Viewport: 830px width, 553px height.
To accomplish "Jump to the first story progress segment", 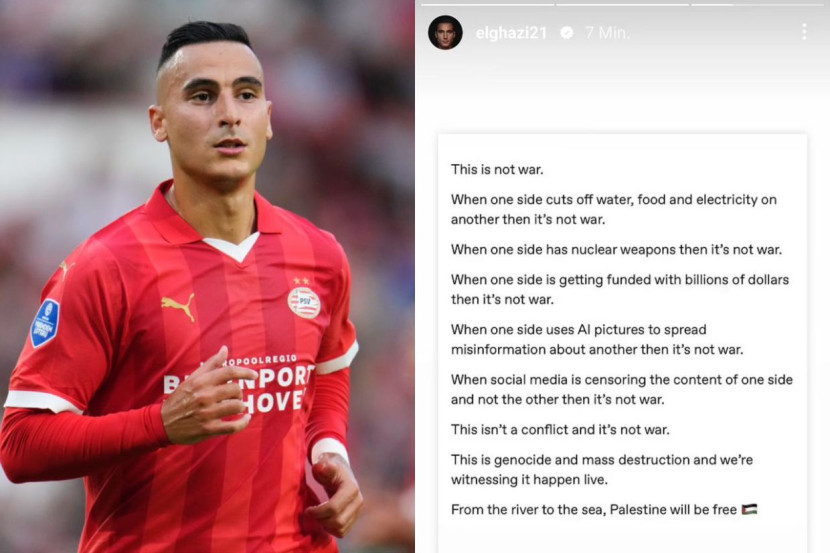I will [487, 5].
